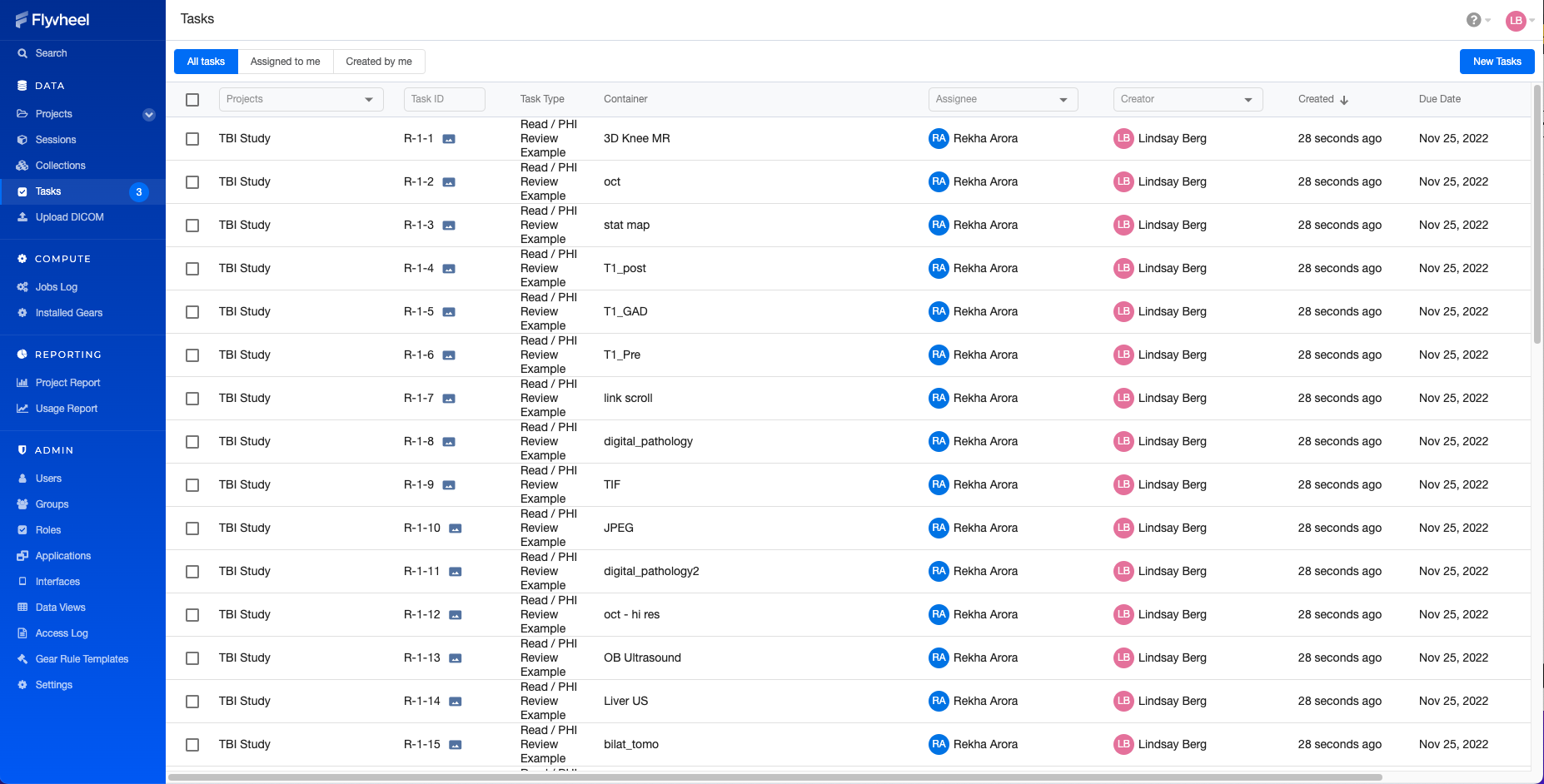Open the Search sidebar icon
Image resolution: width=1544 pixels, height=784 pixels.
[22, 52]
